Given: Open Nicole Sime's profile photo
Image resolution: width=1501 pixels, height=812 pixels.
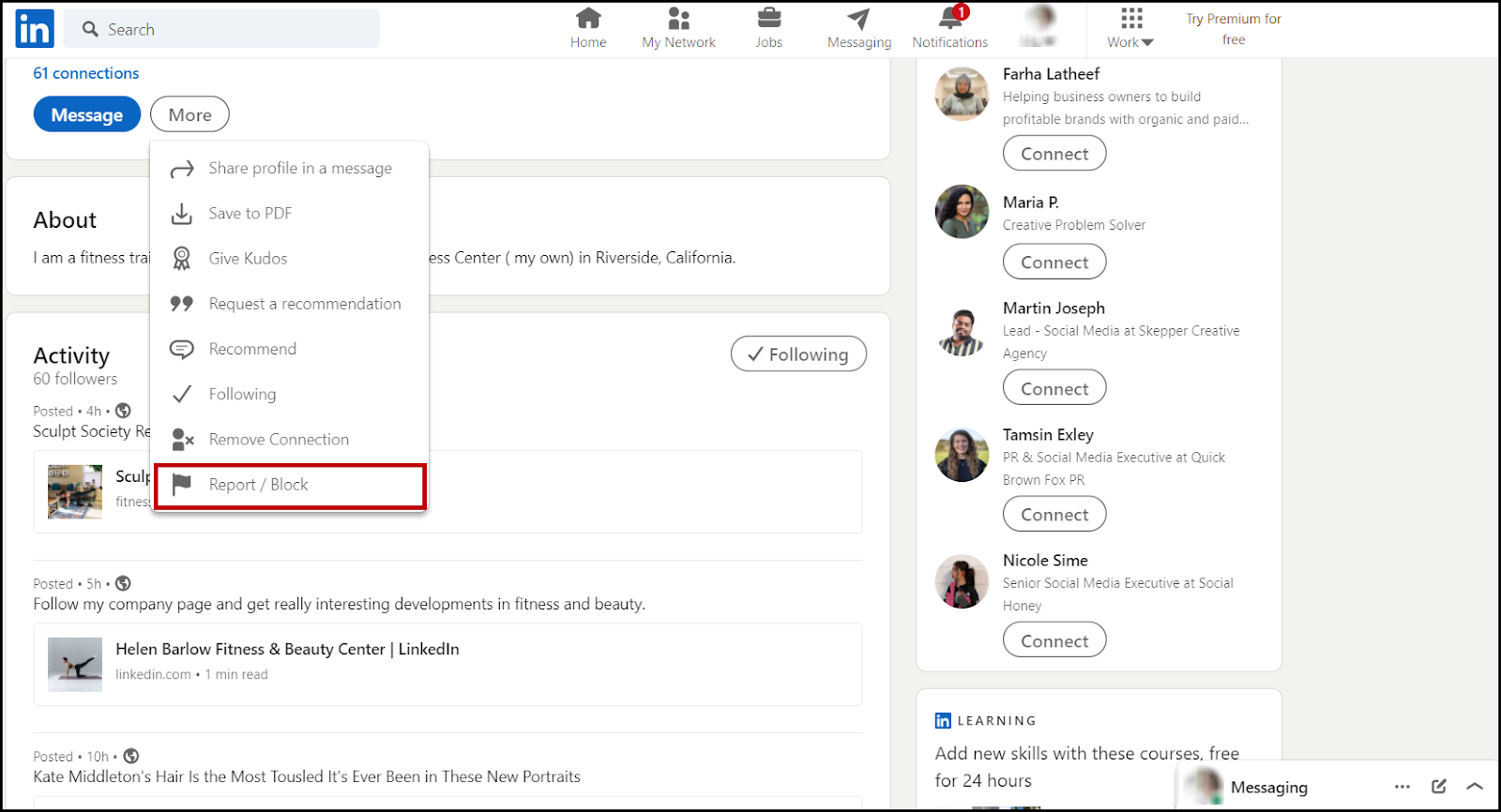Looking at the screenshot, I should tap(962, 581).
